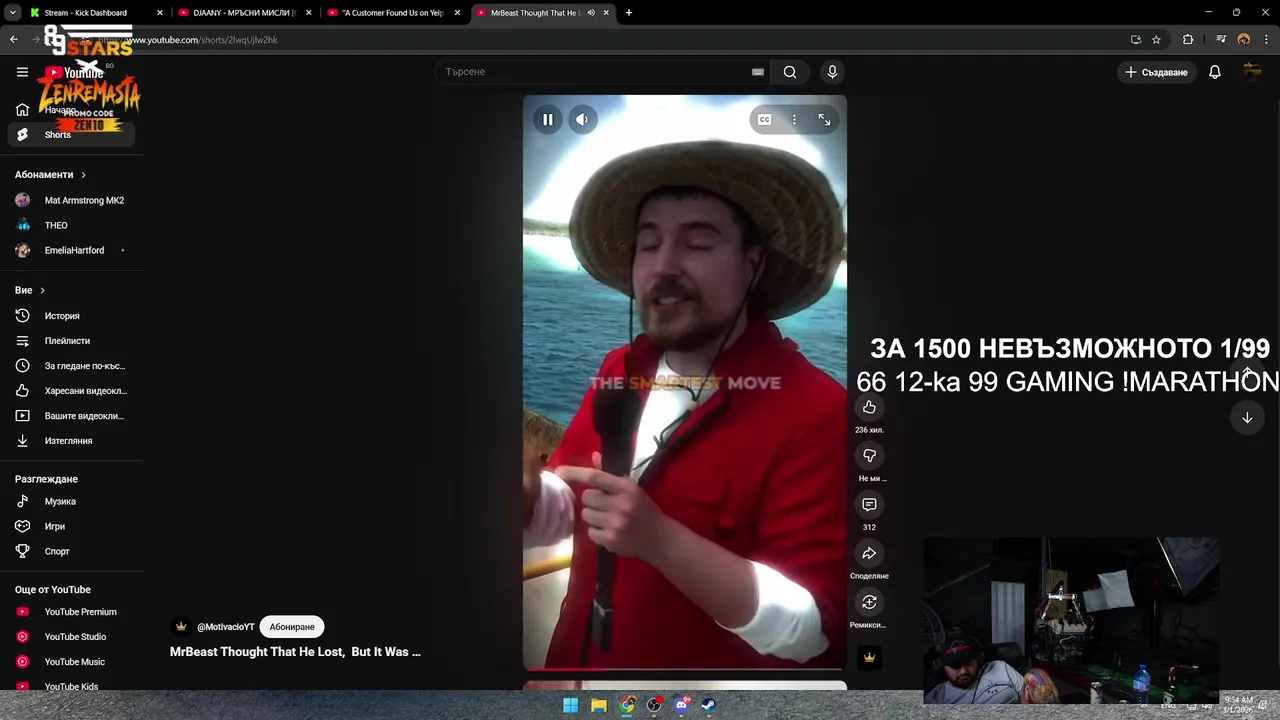
Task: Switch to A Customer Found Us on Yelp tab
Action: coord(393,13)
